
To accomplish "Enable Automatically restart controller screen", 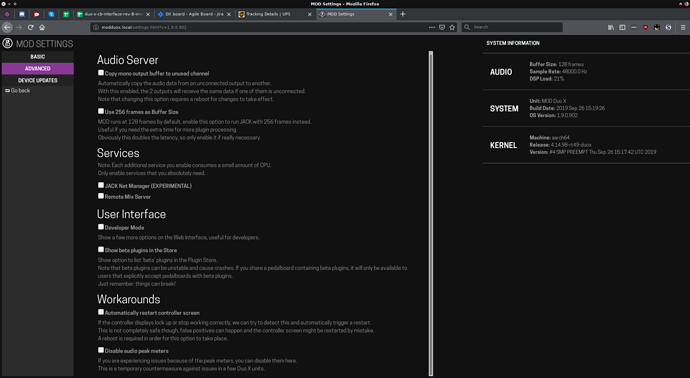I will [x=101, y=312].
